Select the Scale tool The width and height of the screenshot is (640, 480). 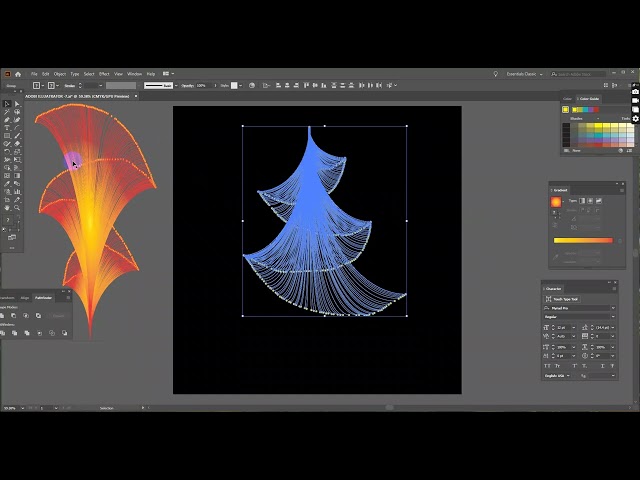tap(17, 152)
